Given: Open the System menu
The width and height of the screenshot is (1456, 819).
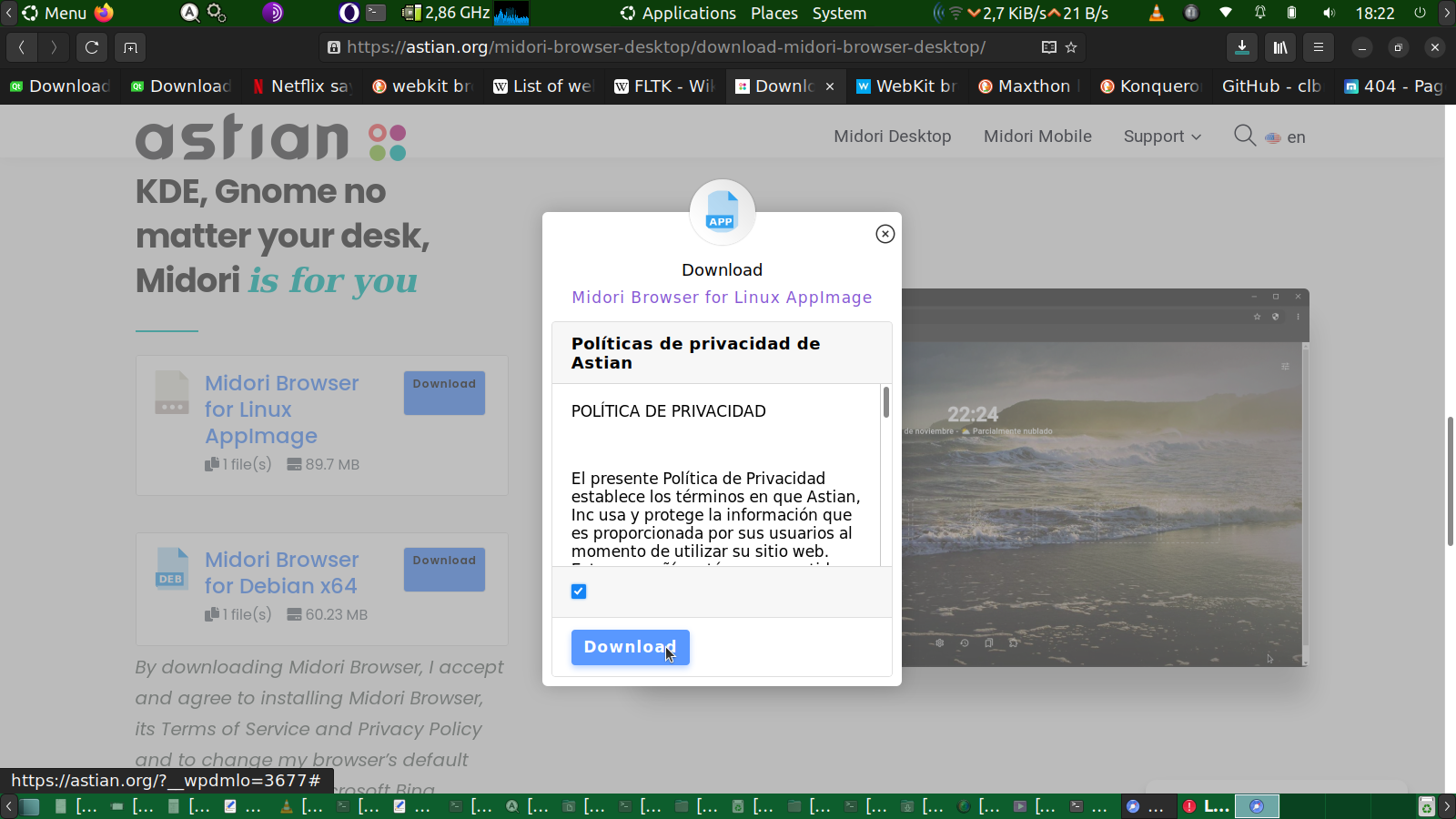Looking at the screenshot, I should point(839,13).
